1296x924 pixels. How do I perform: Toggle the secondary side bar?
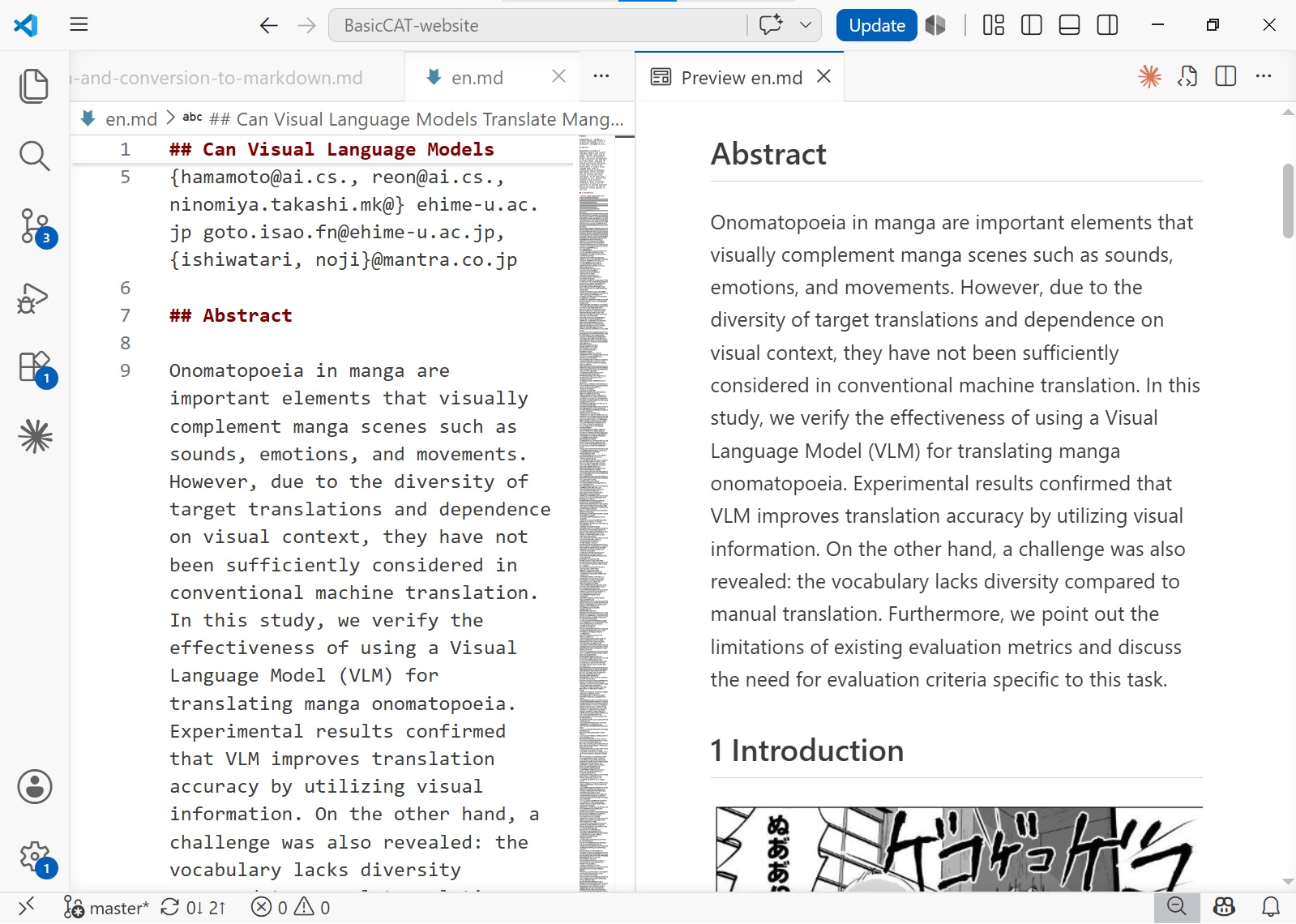click(x=1107, y=25)
